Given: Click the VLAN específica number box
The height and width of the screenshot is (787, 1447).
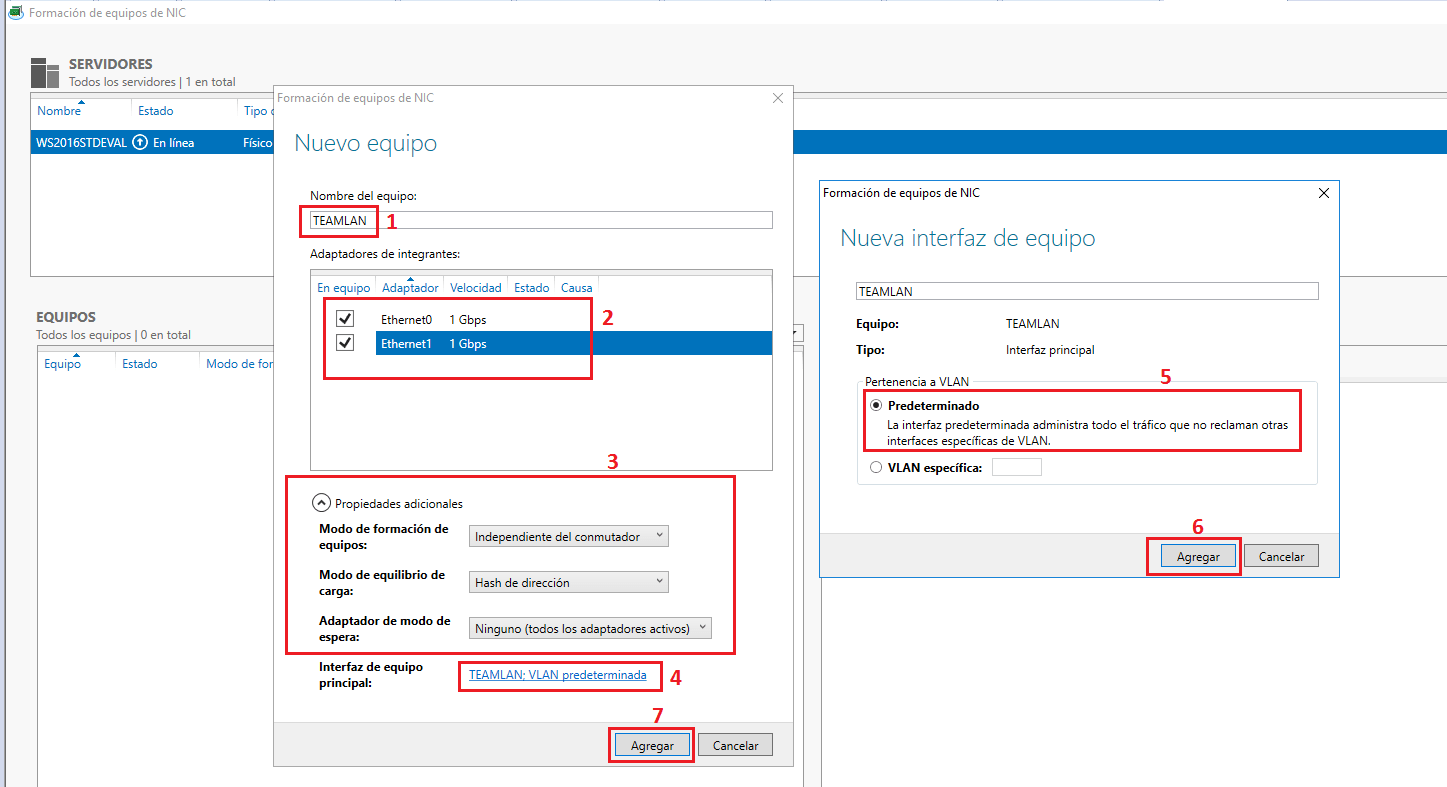Looking at the screenshot, I should [1016, 466].
